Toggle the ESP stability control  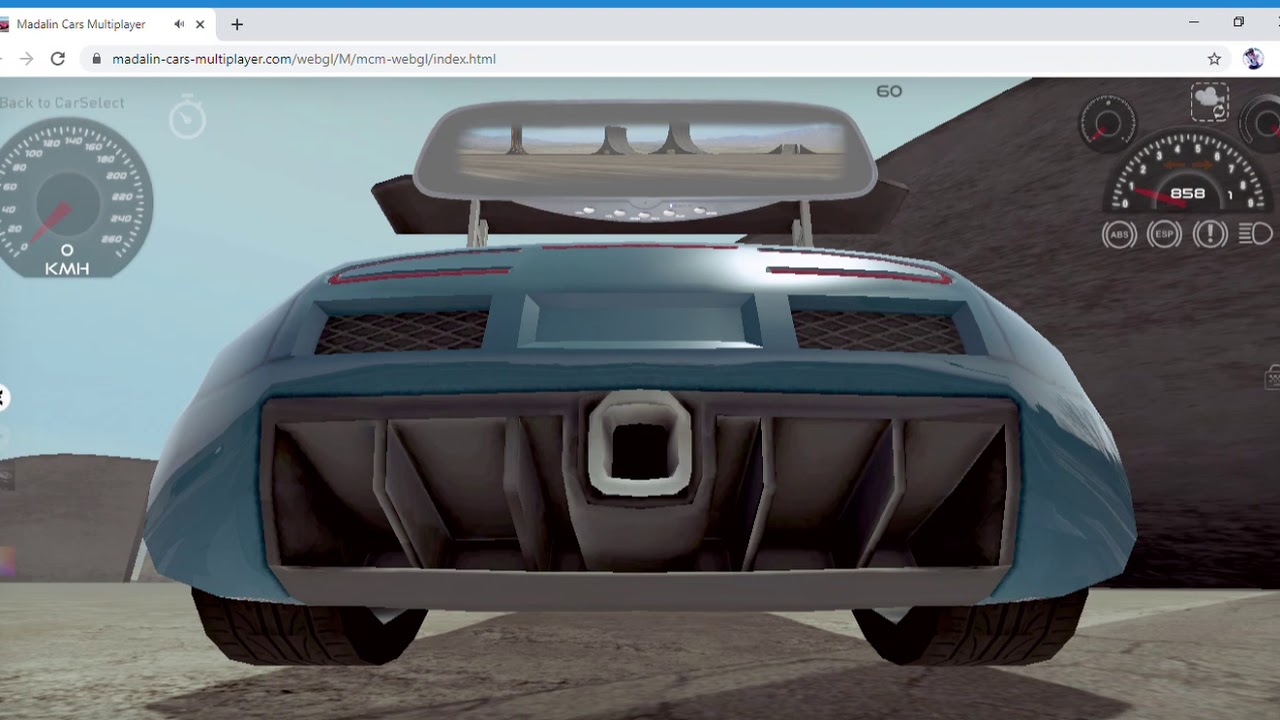click(1164, 234)
